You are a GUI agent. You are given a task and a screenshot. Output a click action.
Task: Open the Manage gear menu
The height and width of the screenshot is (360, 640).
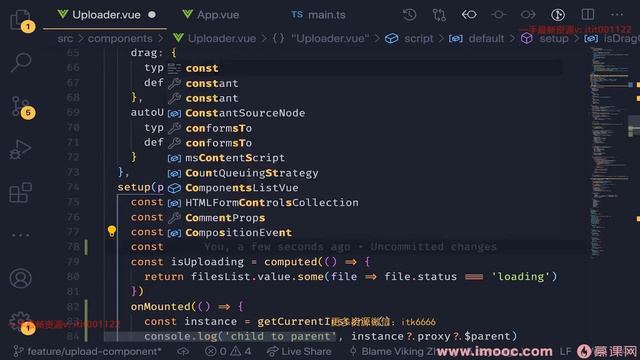[20, 322]
